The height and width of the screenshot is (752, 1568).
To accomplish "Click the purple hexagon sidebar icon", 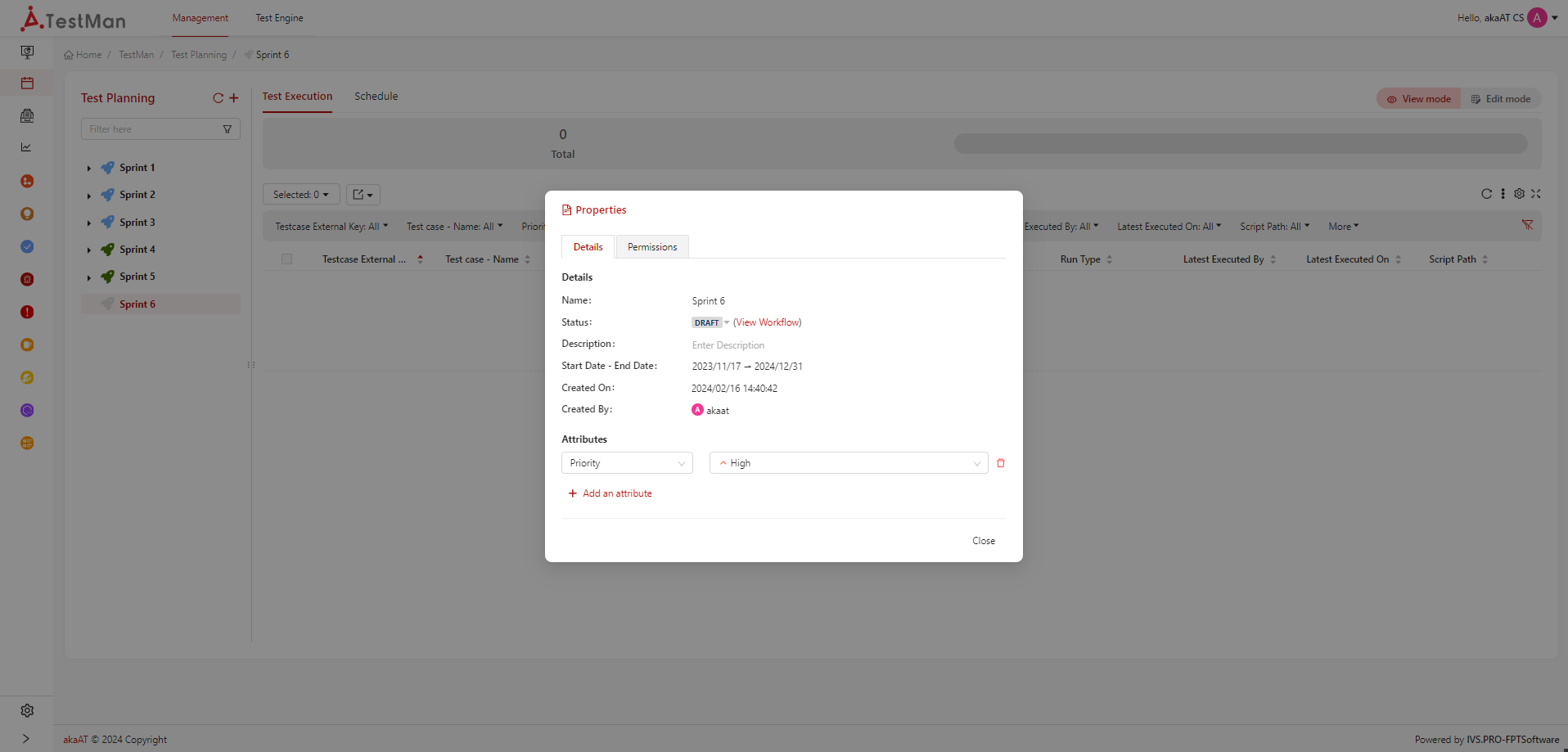I will [x=27, y=410].
